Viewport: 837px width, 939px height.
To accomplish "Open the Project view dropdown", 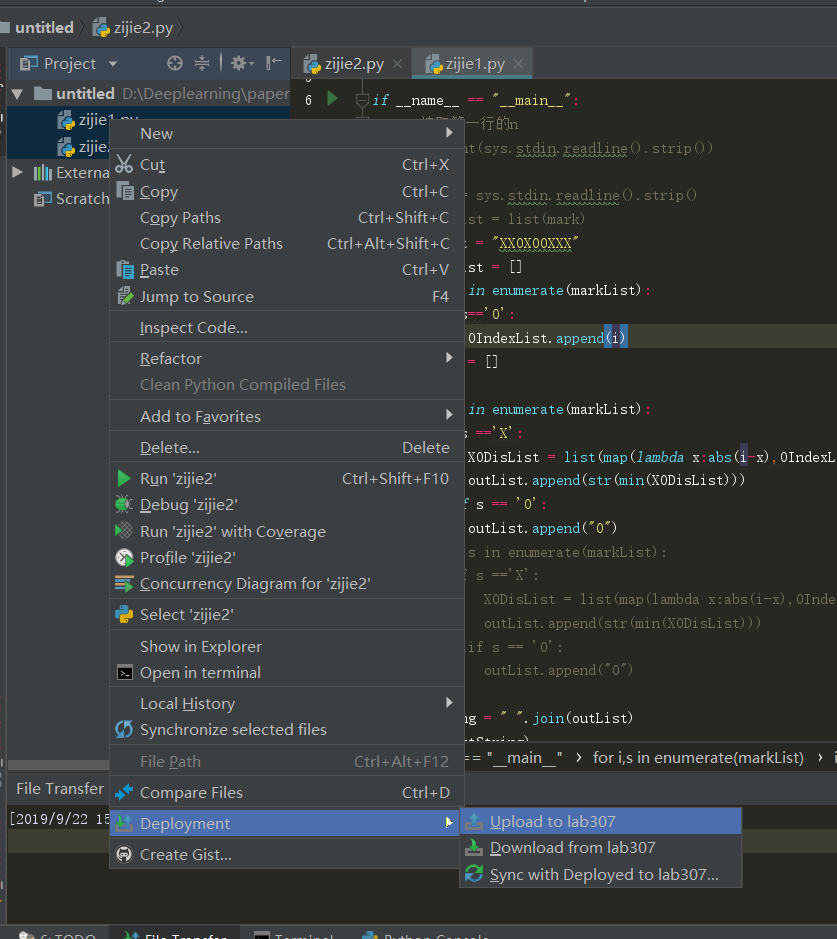I will click(113, 63).
